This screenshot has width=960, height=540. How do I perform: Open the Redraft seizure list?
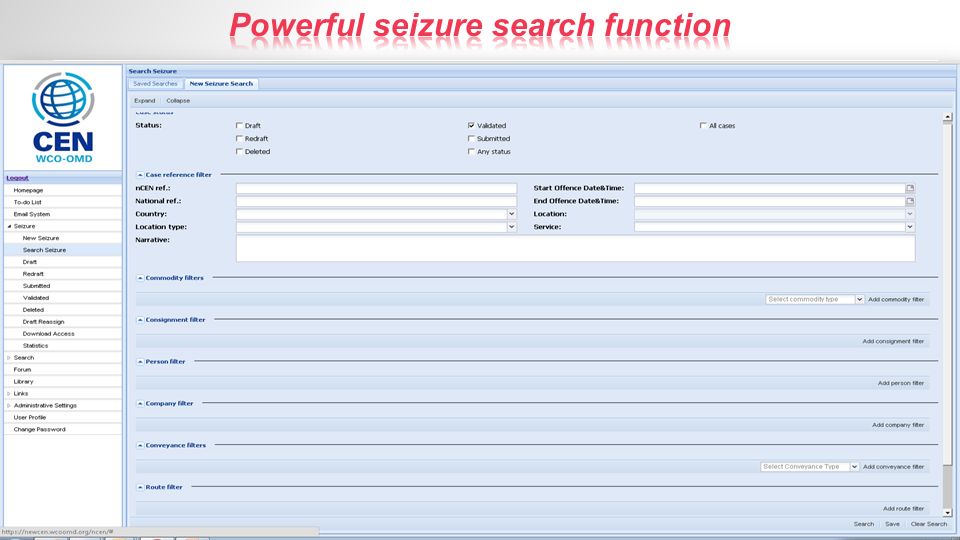point(33,274)
